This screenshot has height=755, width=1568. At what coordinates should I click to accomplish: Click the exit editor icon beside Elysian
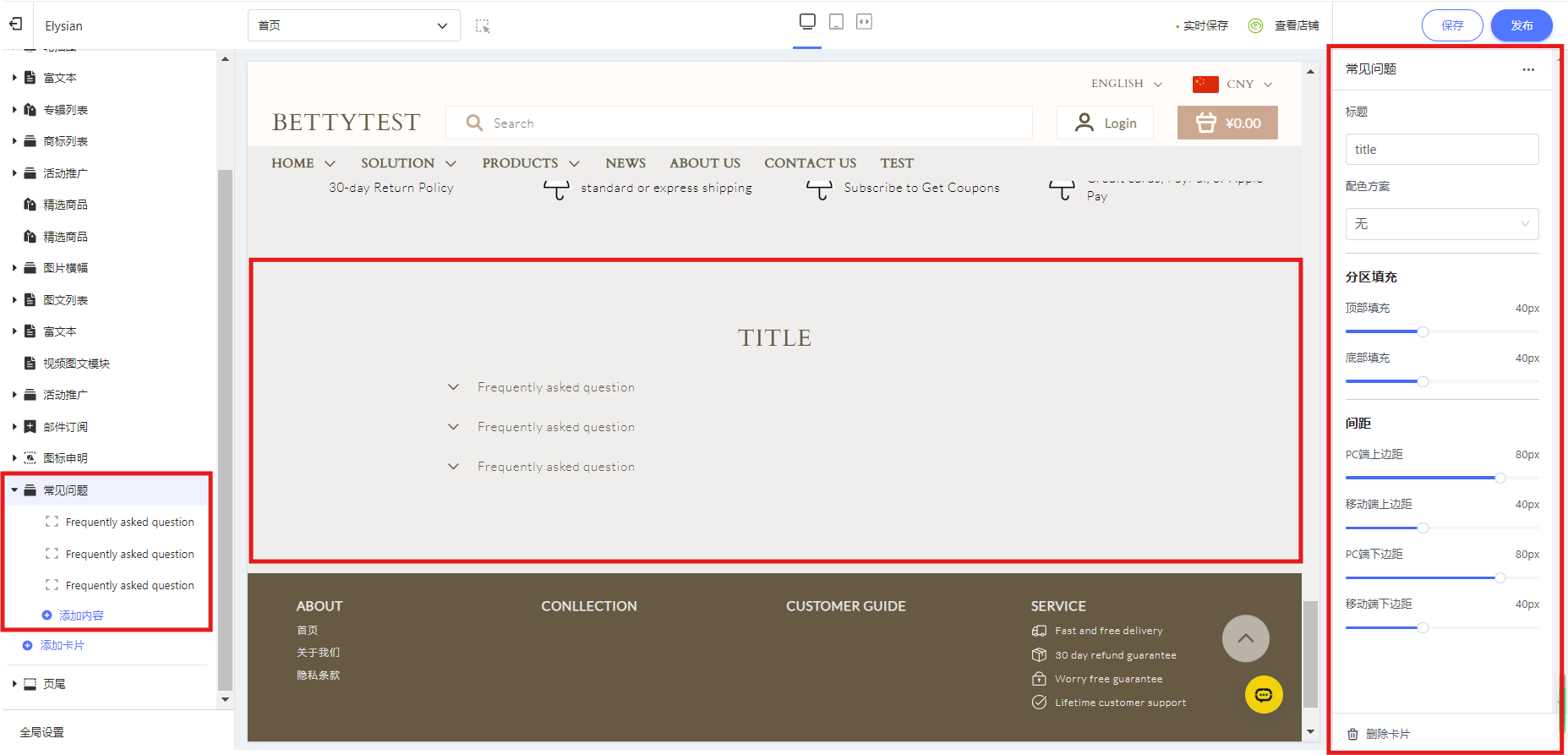(x=16, y=25)
